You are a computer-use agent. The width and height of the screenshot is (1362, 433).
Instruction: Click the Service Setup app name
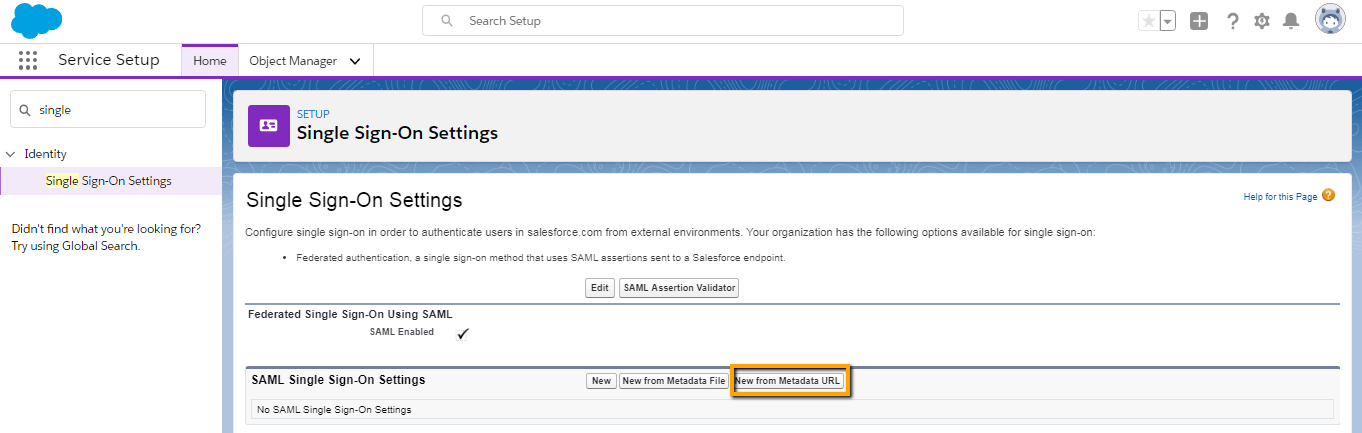[x=109, y=60]
